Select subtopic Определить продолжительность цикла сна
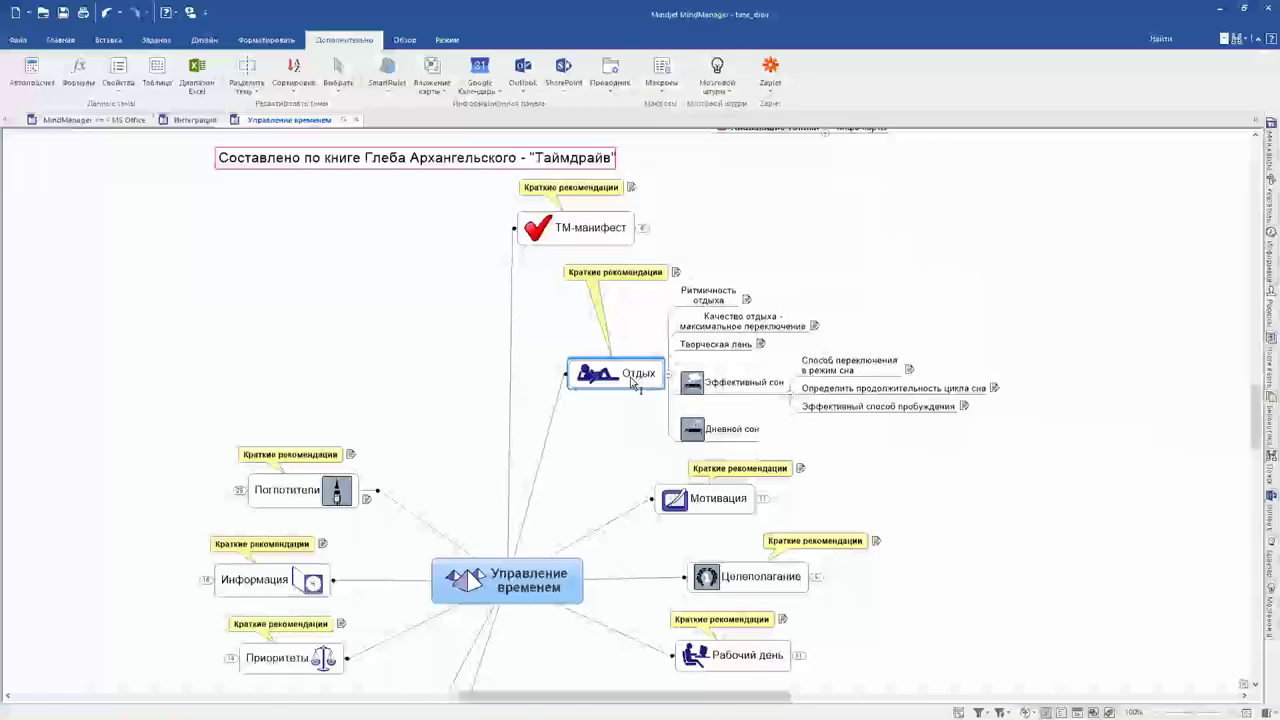The width and height of the screenshot is (1280, 720). (893, 388)
